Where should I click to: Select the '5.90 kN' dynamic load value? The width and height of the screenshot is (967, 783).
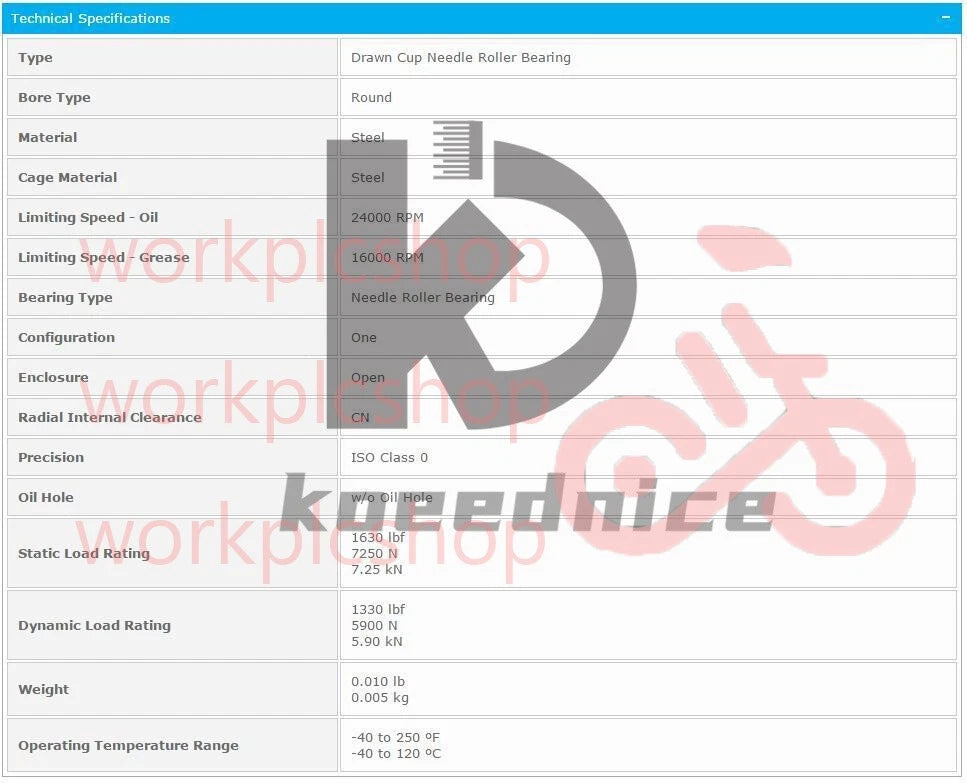click(377, 642)
